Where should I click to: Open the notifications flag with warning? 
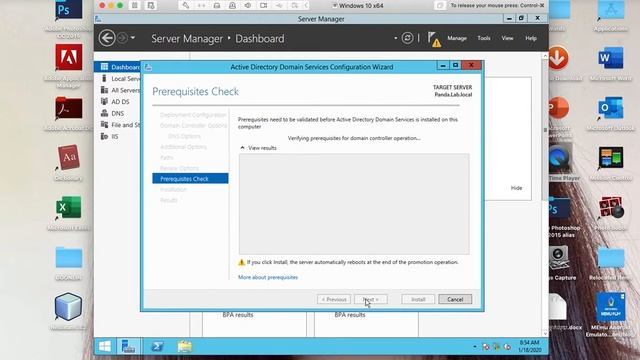click(x=434, y=39)
